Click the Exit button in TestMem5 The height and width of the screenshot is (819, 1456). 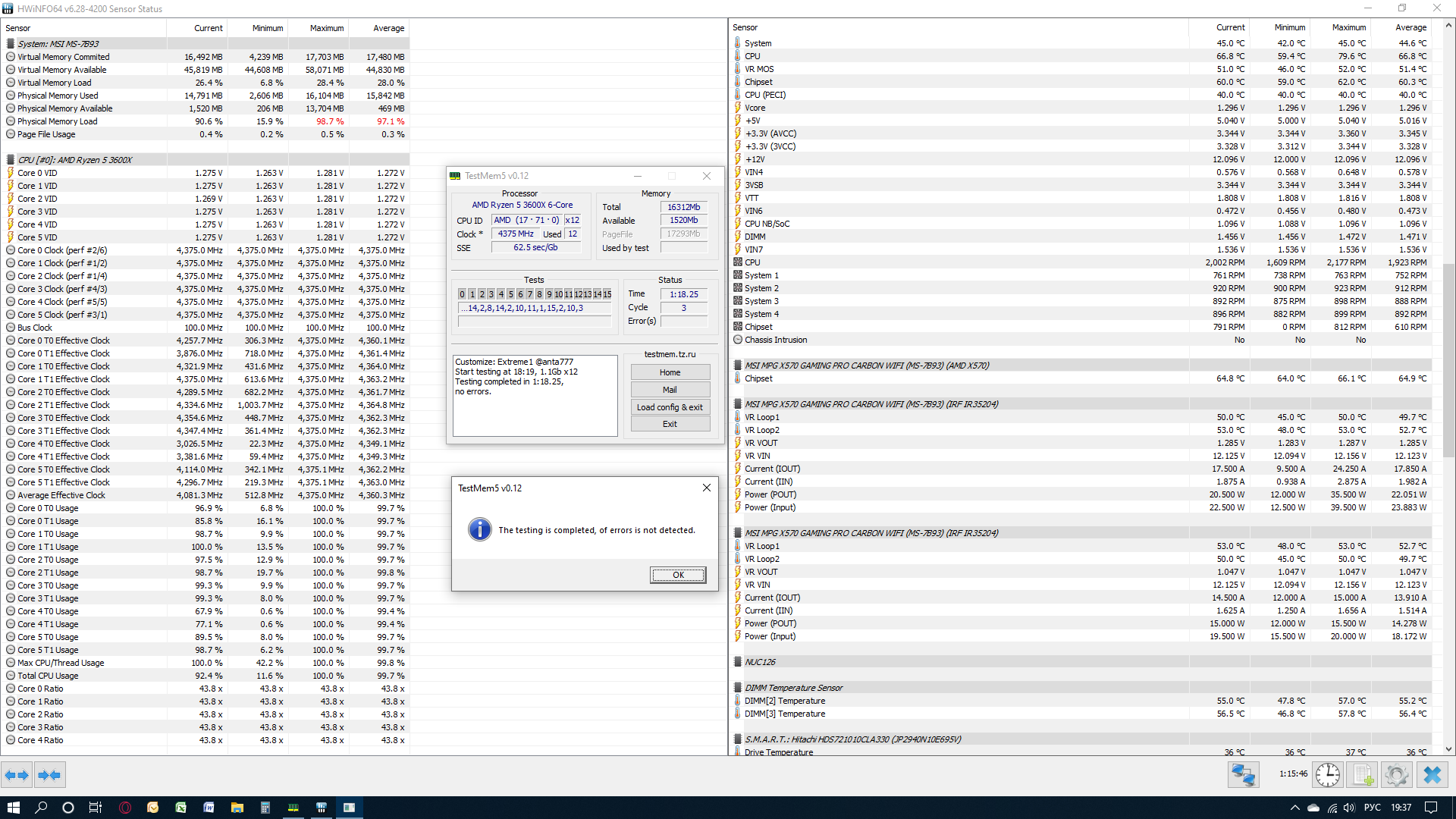pyautogui.click(x=670, y=424)
